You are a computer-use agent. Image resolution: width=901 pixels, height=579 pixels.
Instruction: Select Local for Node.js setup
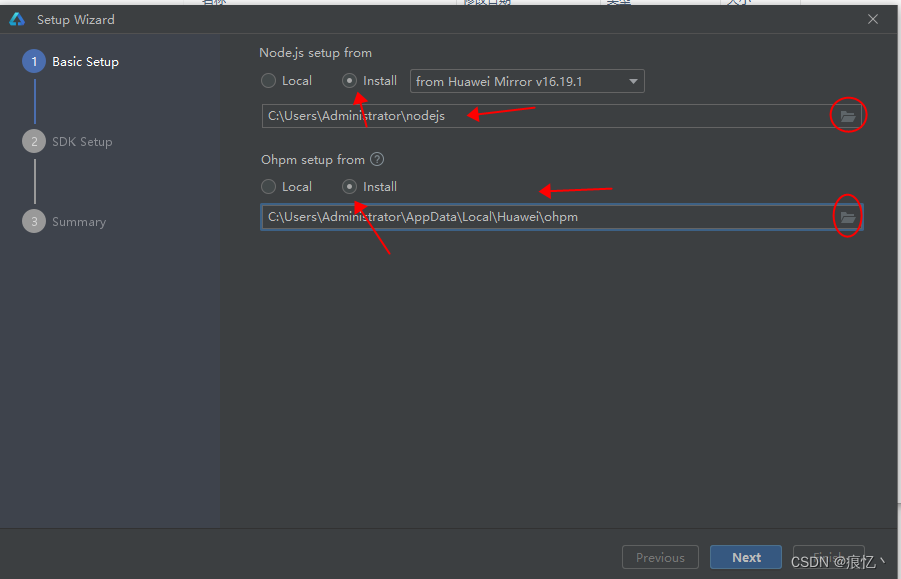[x=268, y=81]
